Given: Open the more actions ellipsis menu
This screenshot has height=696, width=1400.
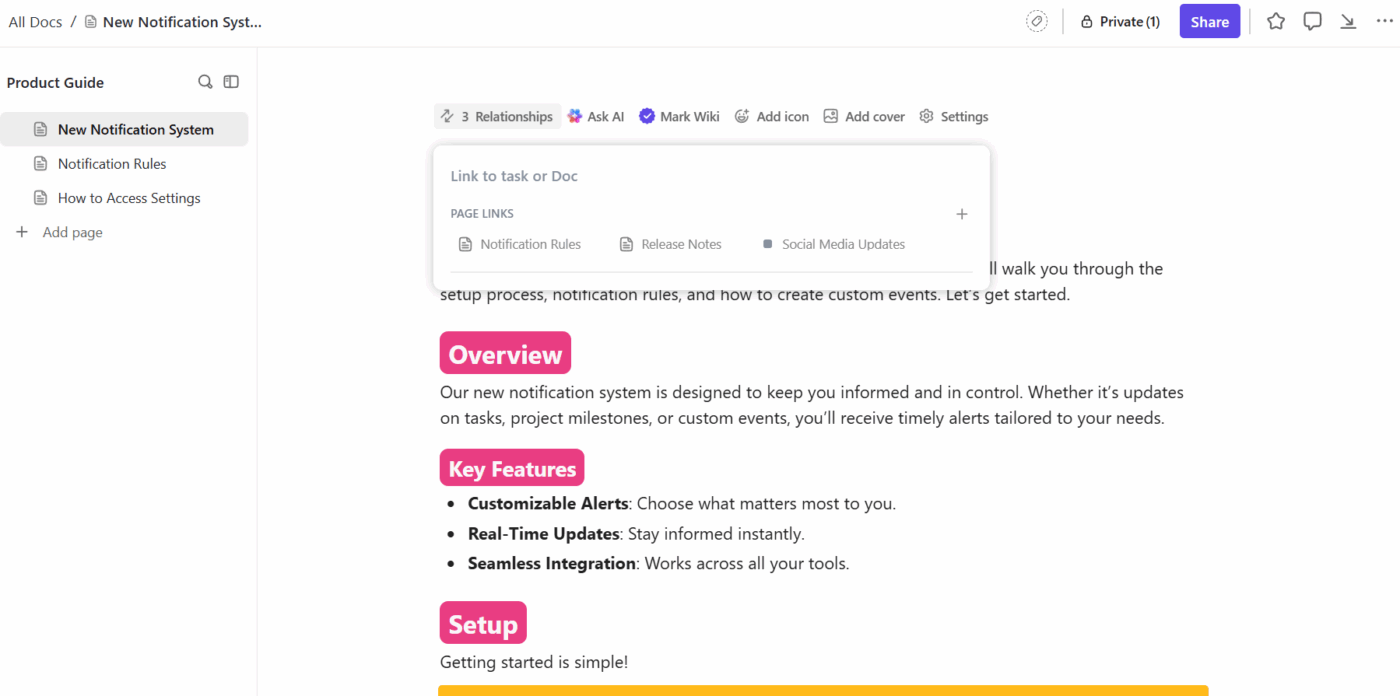Looking at the screenshot, I should click(1386, 20).
